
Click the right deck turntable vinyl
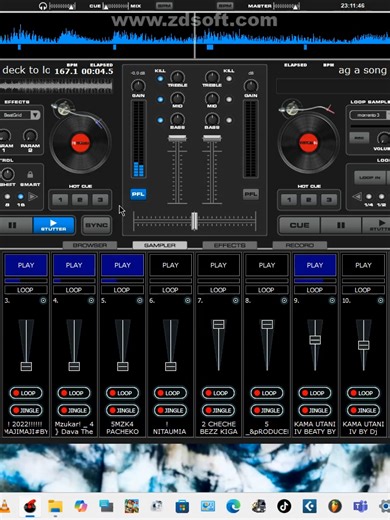(308, 143)
